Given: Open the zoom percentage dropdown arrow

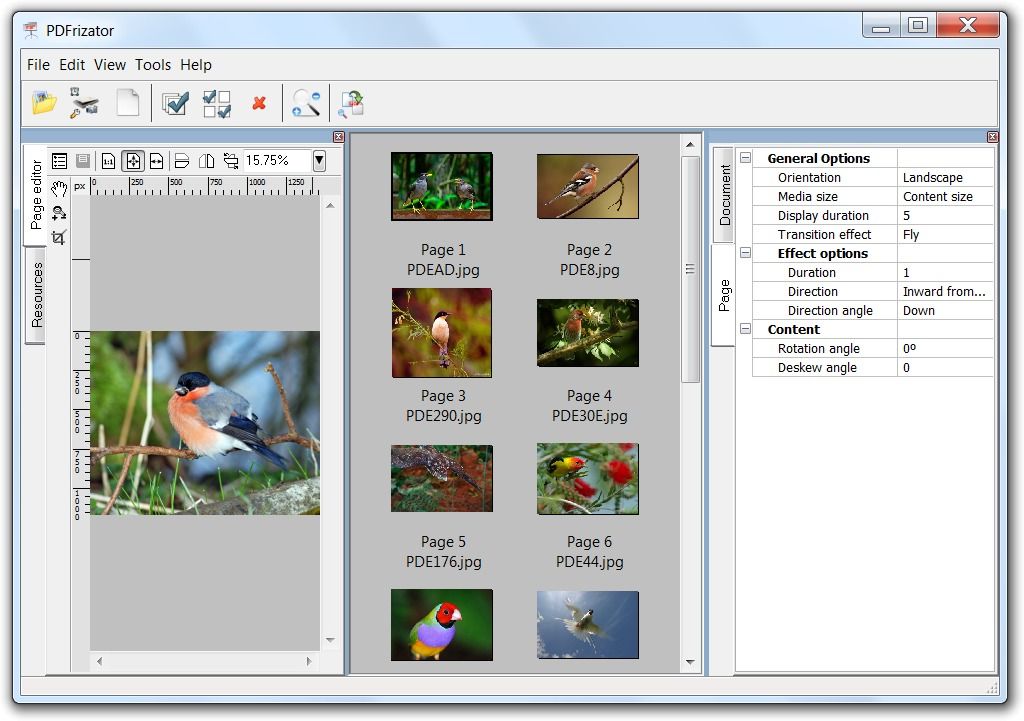Looking at the screenshot, I should click(x=319, y=160).
